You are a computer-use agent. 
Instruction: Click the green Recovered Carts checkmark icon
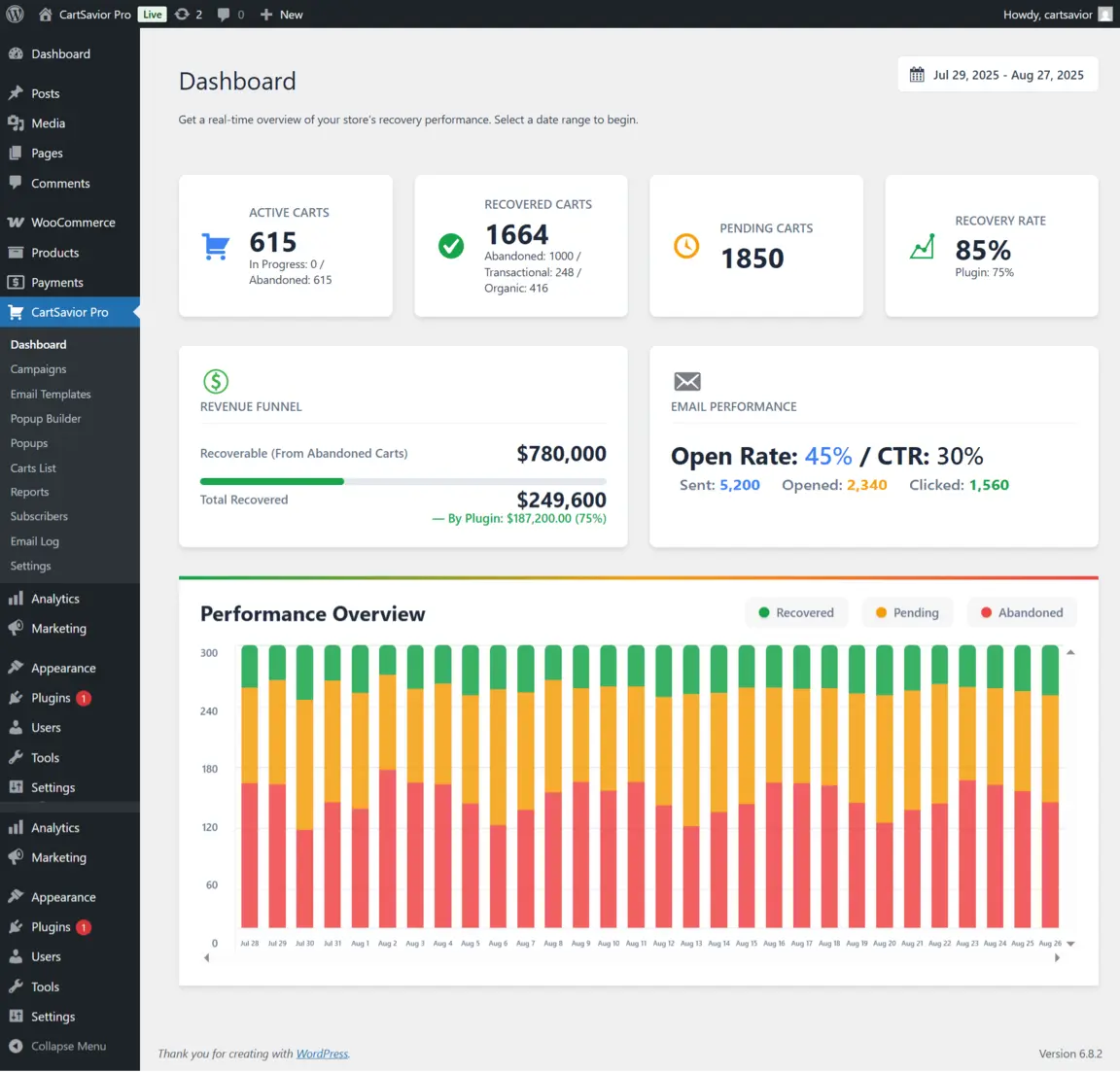tap(451, 246)
